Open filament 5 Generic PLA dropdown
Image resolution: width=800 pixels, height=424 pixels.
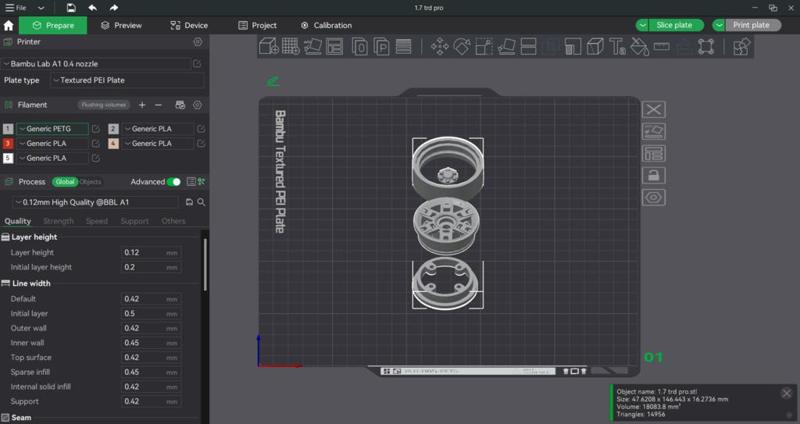click(53, 158)
